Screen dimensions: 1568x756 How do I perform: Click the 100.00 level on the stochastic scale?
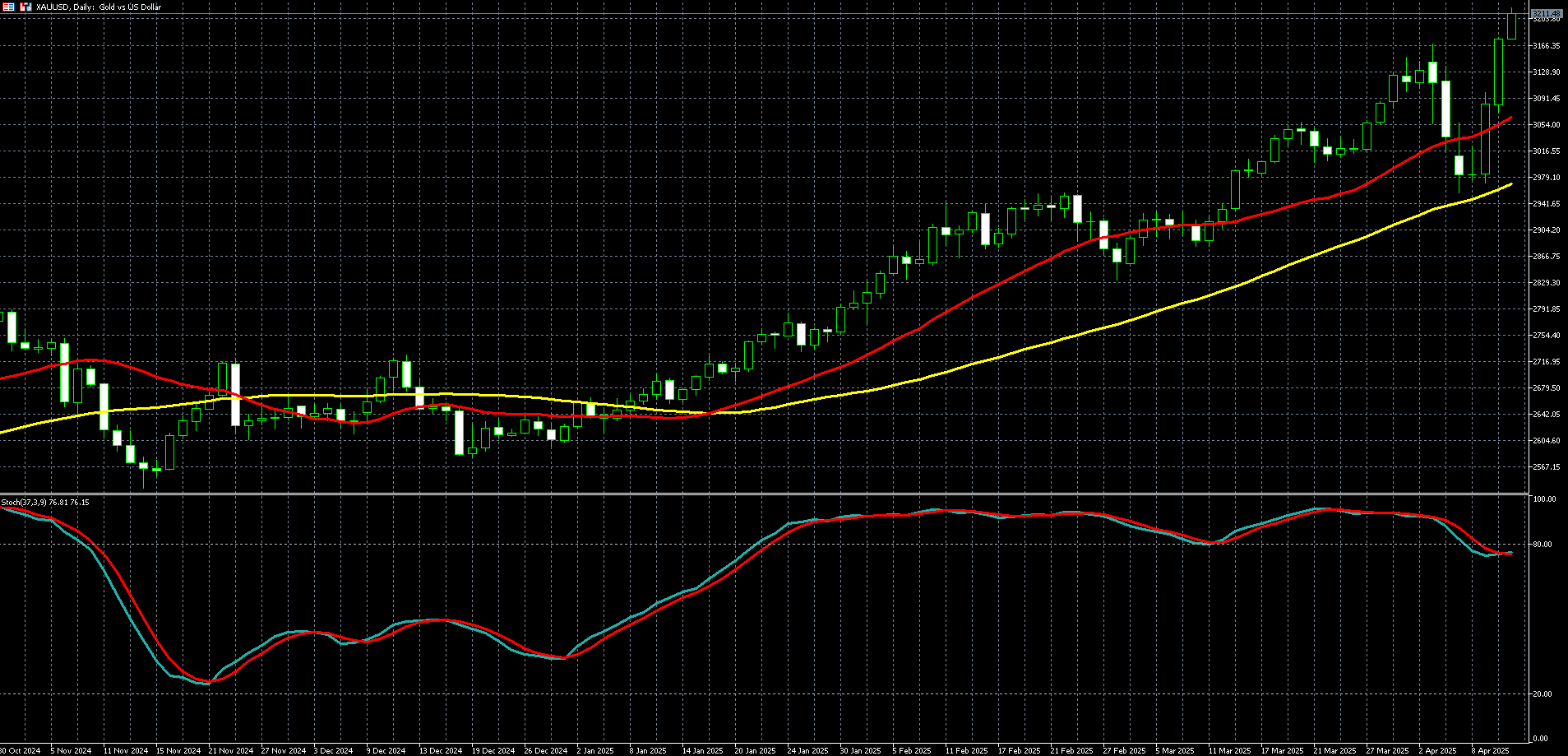(x=1545, y=499)
